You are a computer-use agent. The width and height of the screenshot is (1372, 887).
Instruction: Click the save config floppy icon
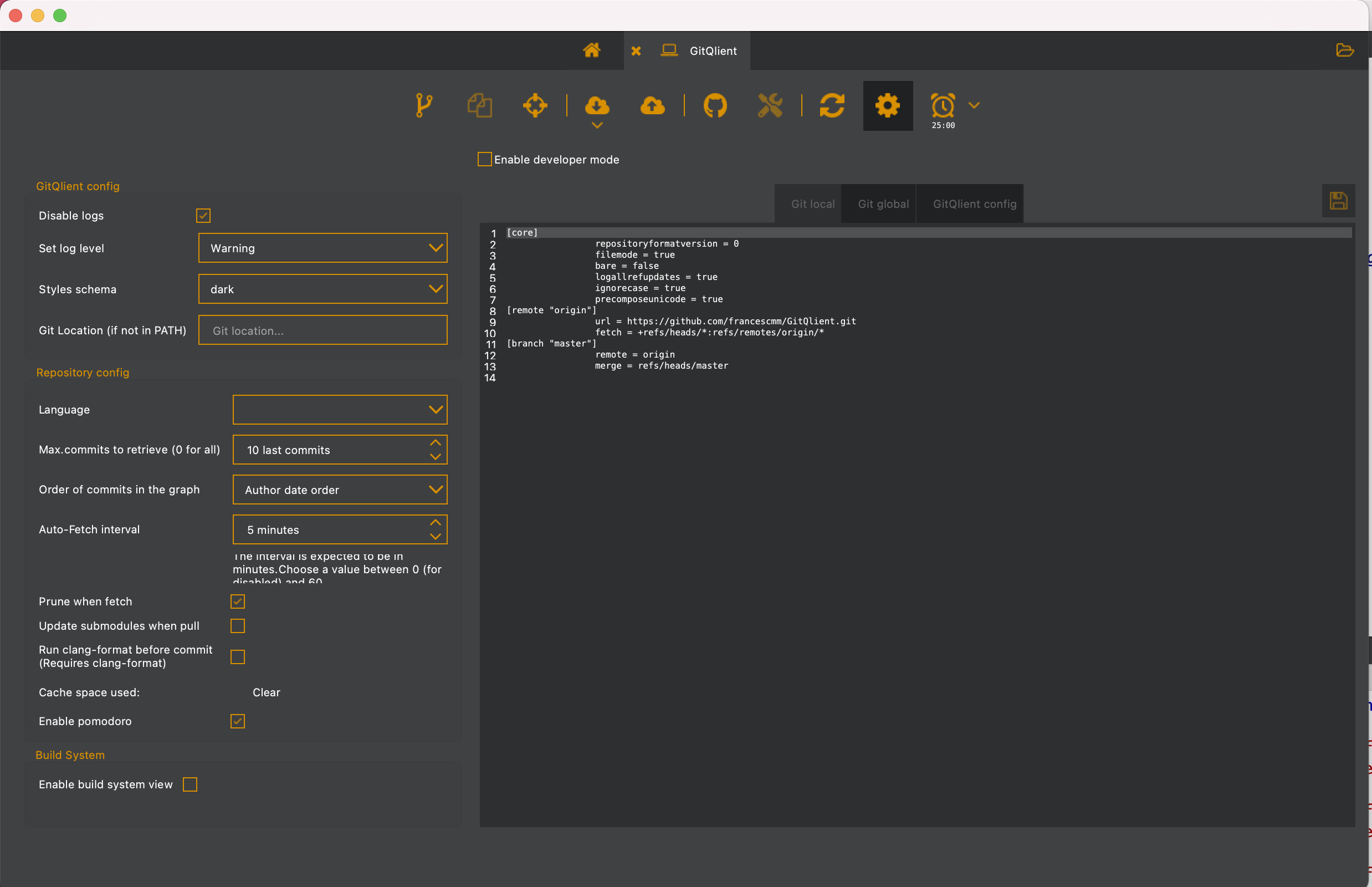(1338, 201)
